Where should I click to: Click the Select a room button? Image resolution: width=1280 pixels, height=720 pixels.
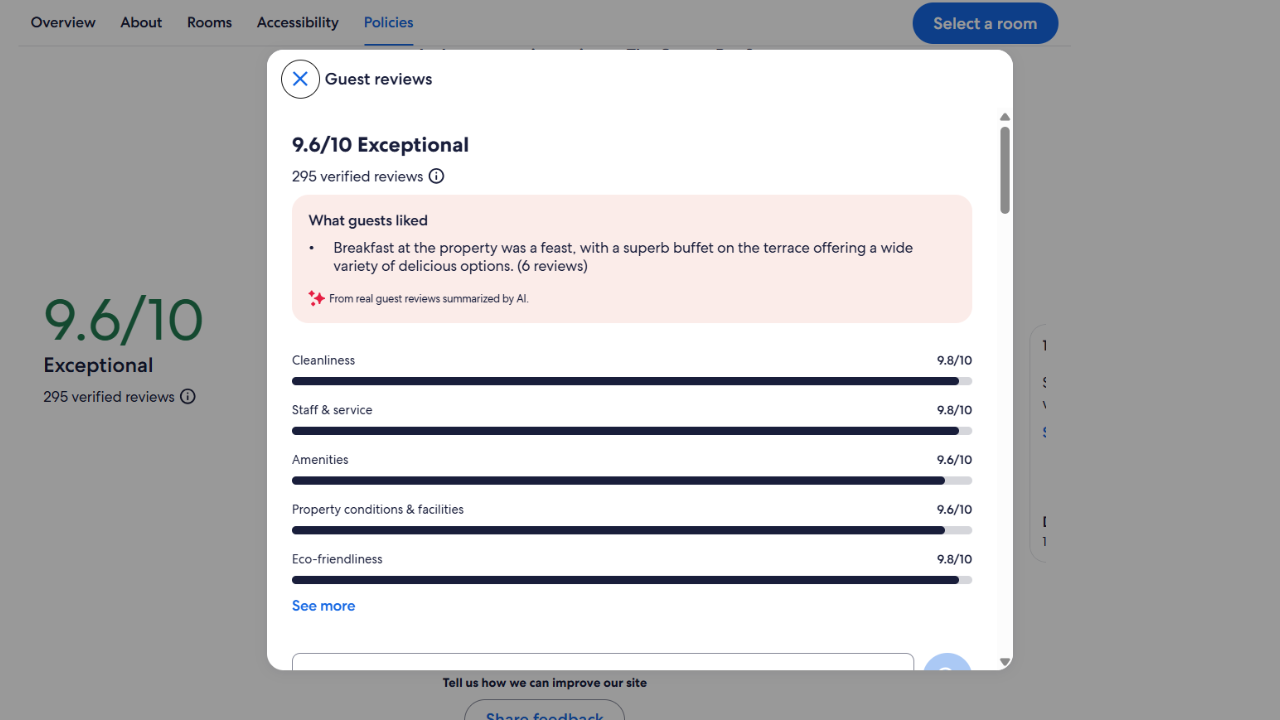coord(985,23)
